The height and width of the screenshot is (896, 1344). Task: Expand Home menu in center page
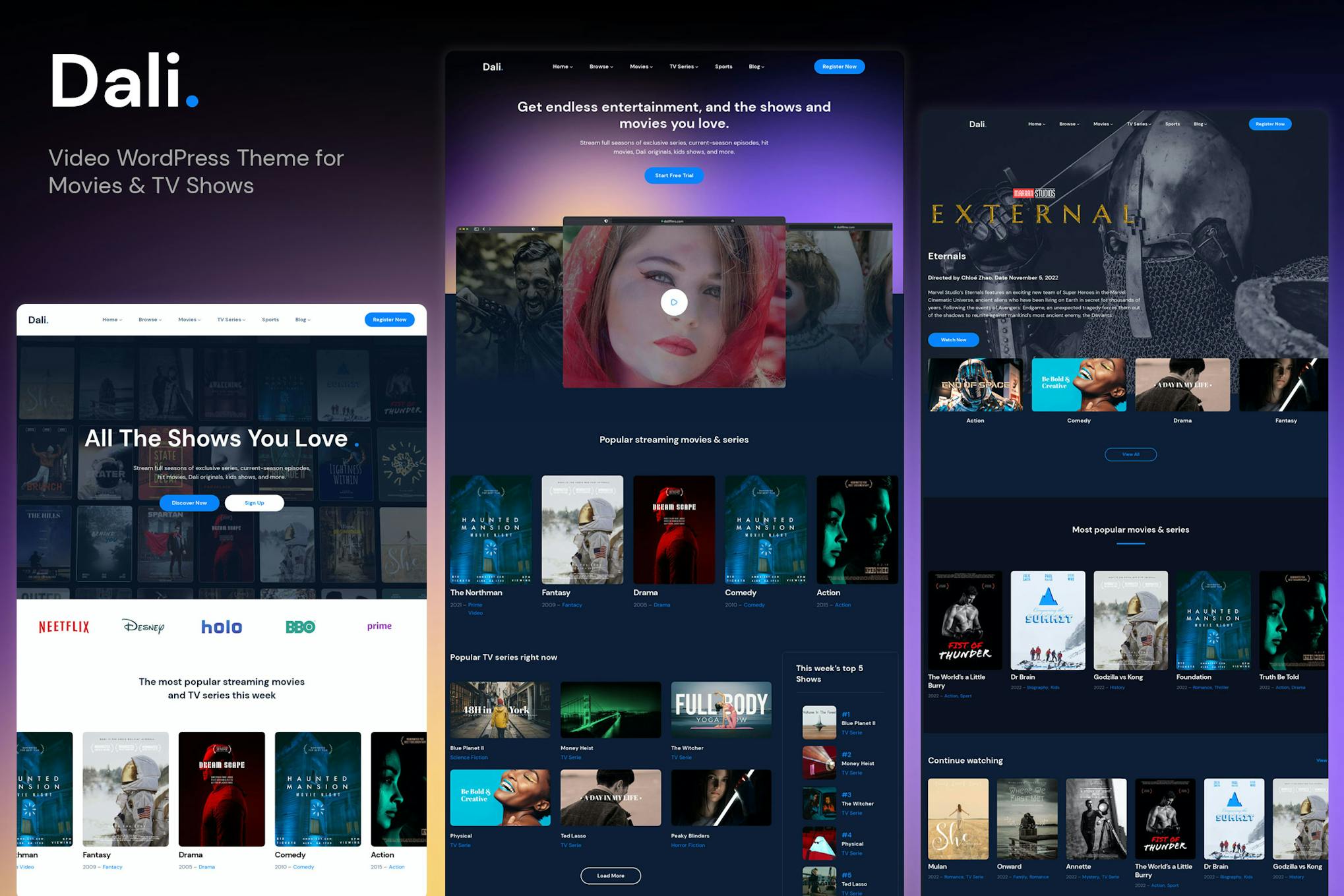(x=563, y=67)
